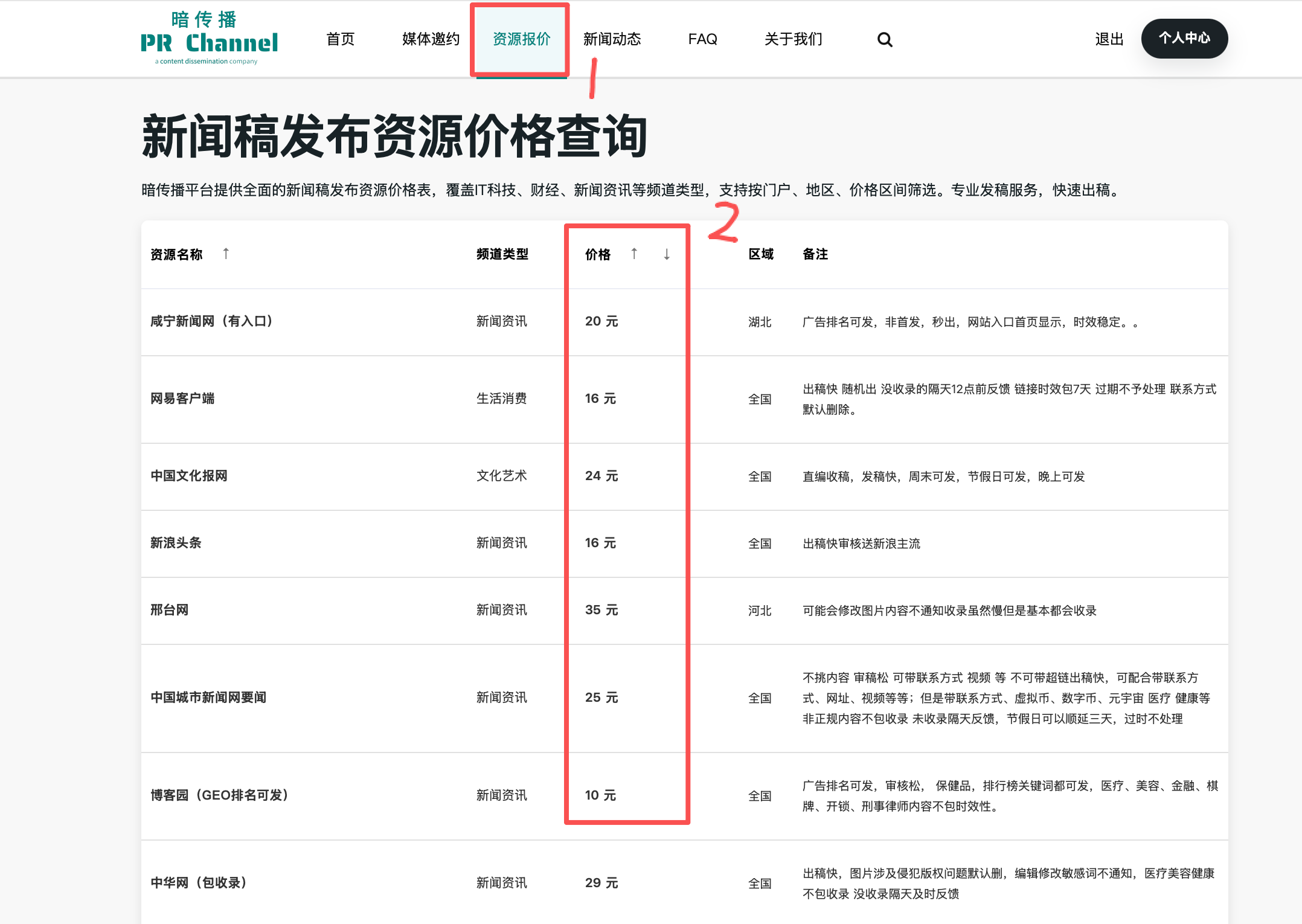The height and width of the screenshot is (924, 1302).
Task: Click 网易客户端 region 全国
Action: coord(760,399)
